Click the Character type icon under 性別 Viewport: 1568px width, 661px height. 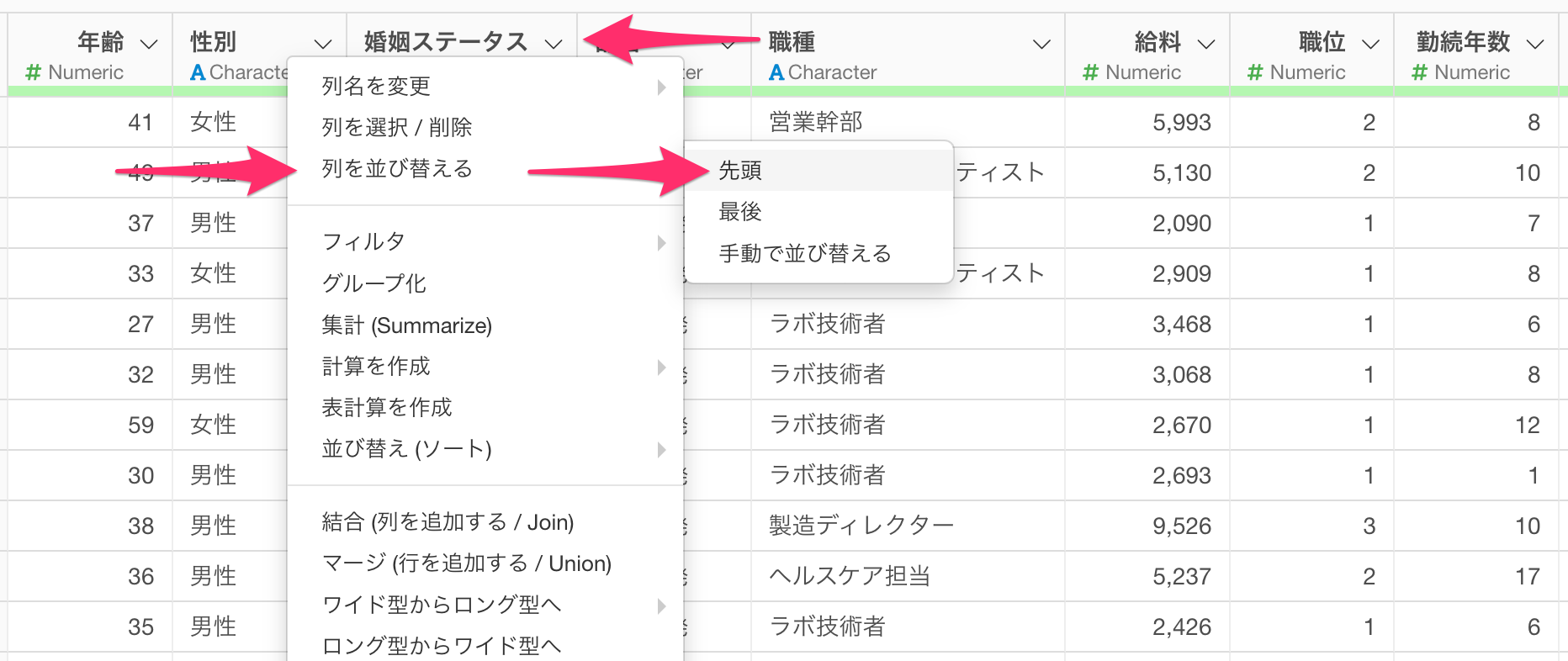click(x=198, y=72)
